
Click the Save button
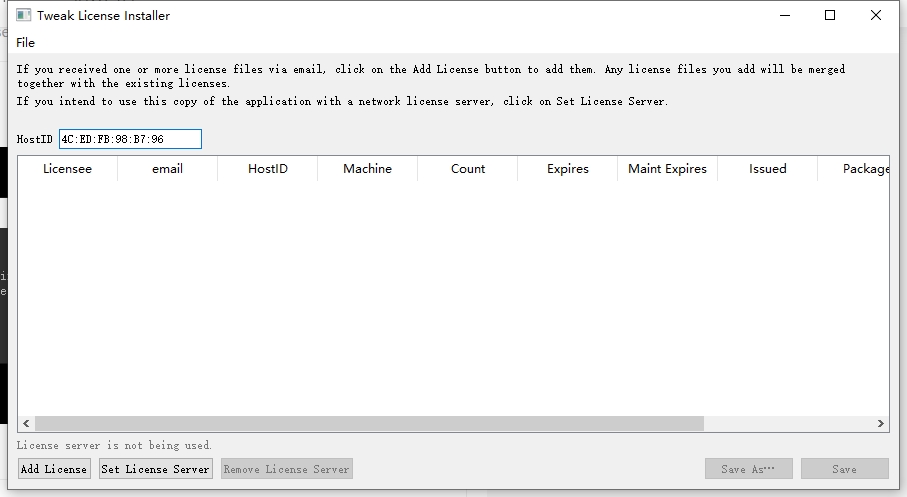click(x=845, y=469)
